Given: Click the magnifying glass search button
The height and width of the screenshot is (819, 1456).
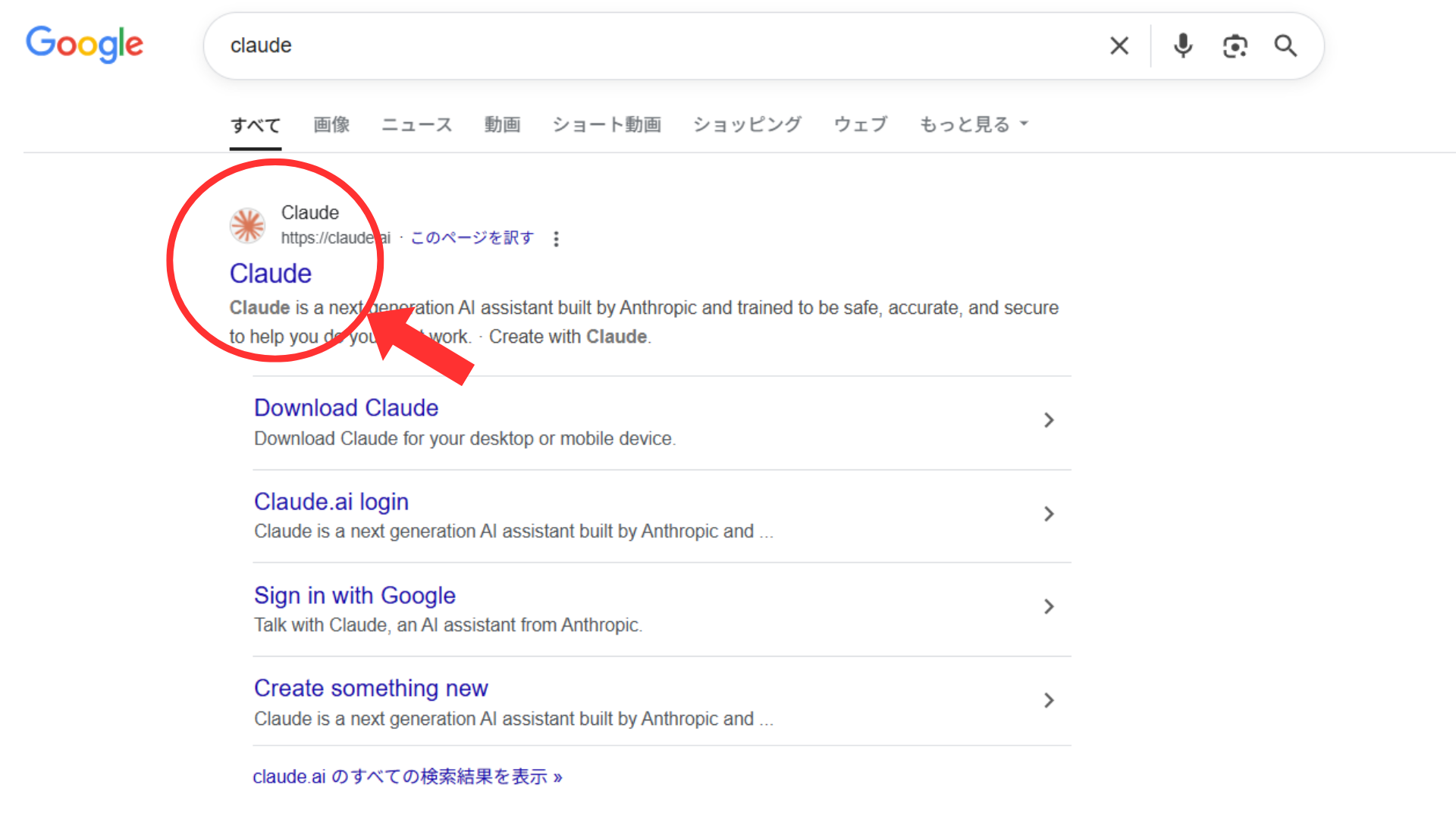Looking at the screenshot, I should point(1285,45).
